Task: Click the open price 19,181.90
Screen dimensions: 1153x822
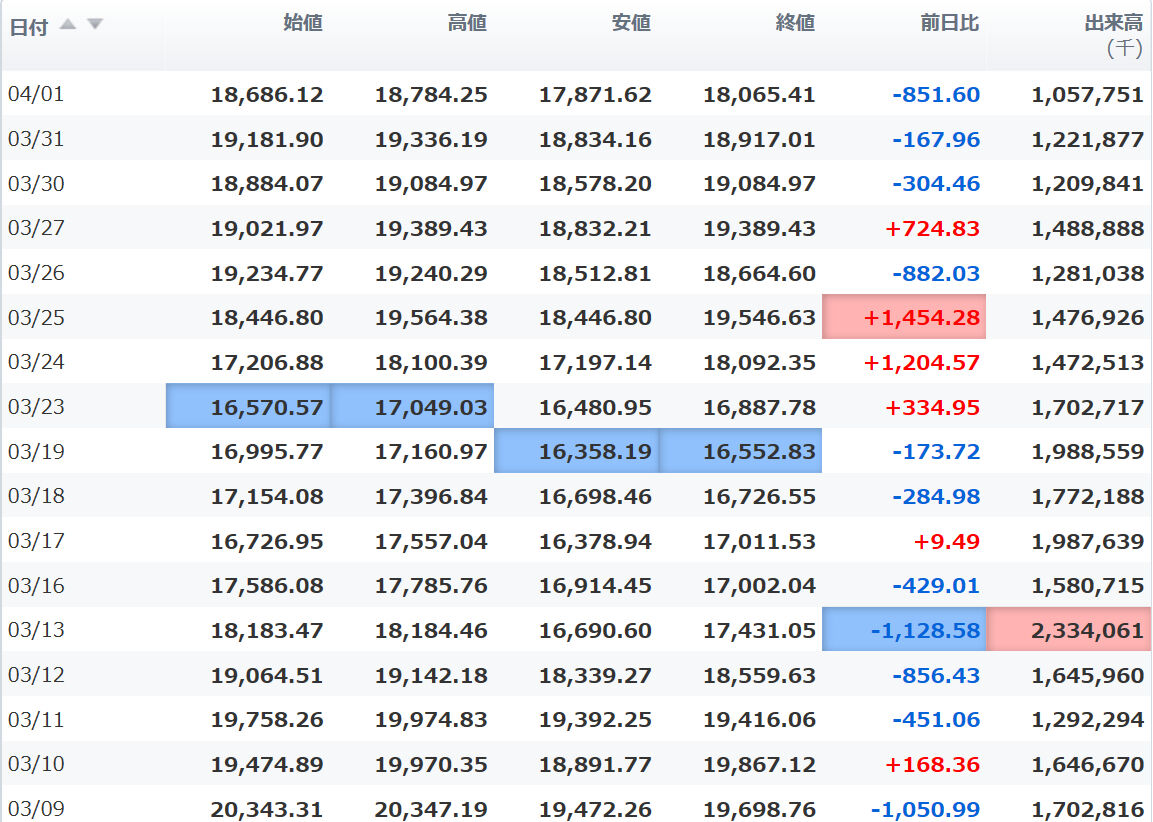Action: tap(267, 140)
